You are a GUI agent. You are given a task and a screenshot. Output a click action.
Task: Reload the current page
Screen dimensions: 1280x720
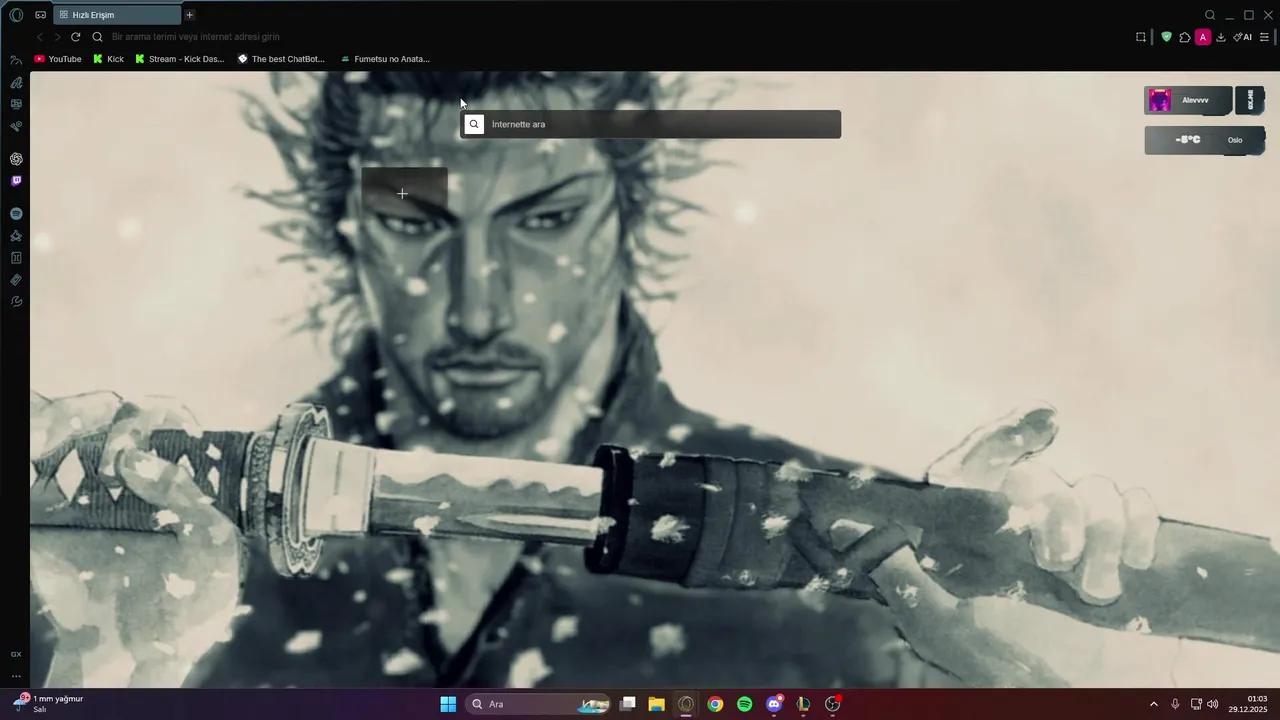point(75,37)
